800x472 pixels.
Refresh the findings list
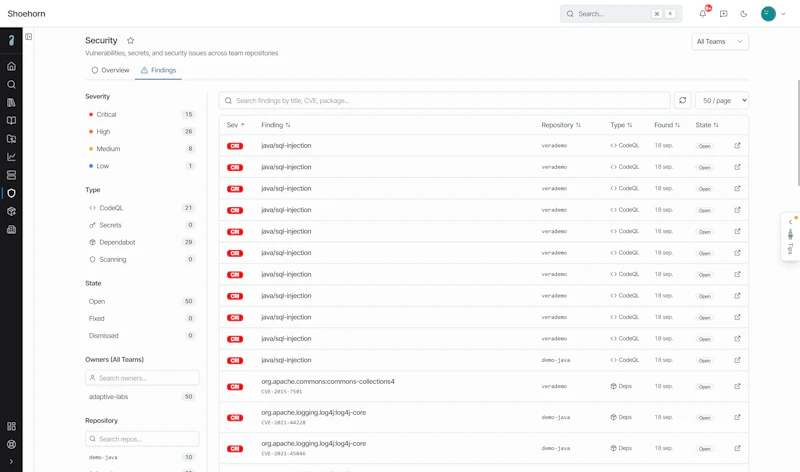[683, 101]
